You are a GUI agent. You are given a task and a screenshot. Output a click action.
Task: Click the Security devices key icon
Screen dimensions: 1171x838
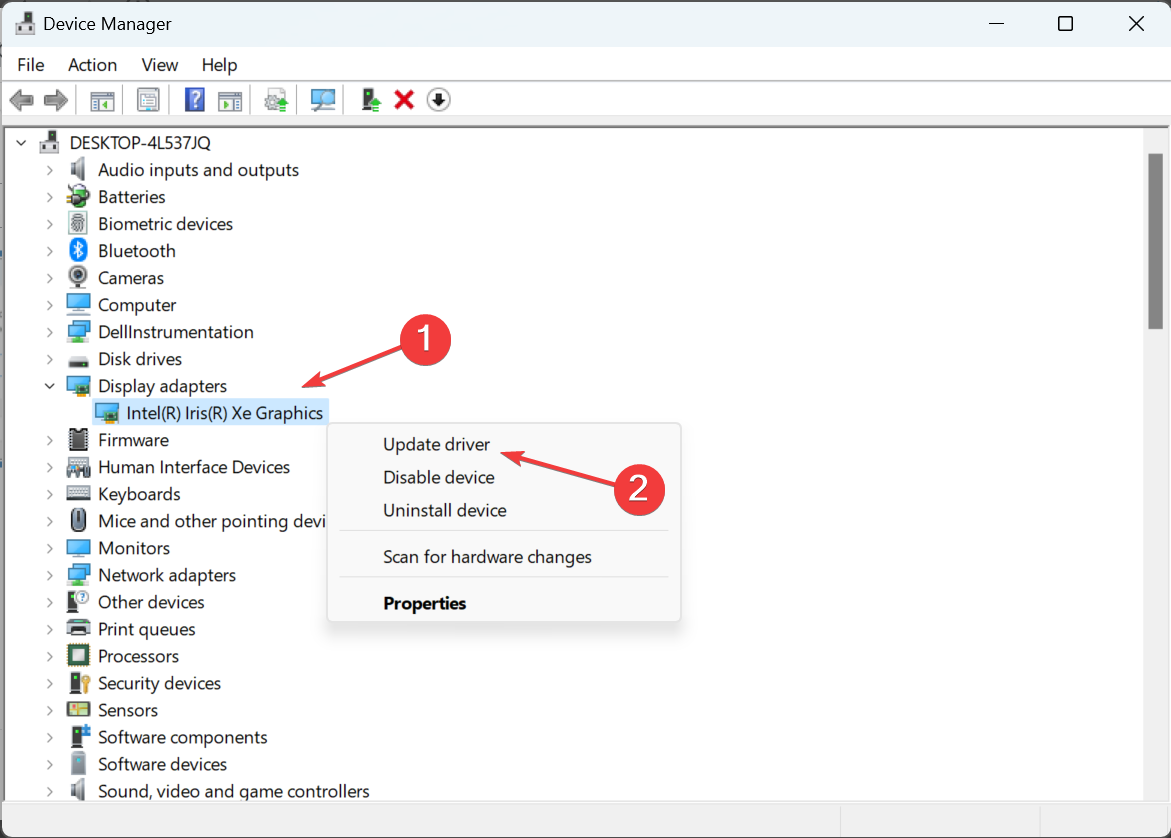click(x=78, y=683)
